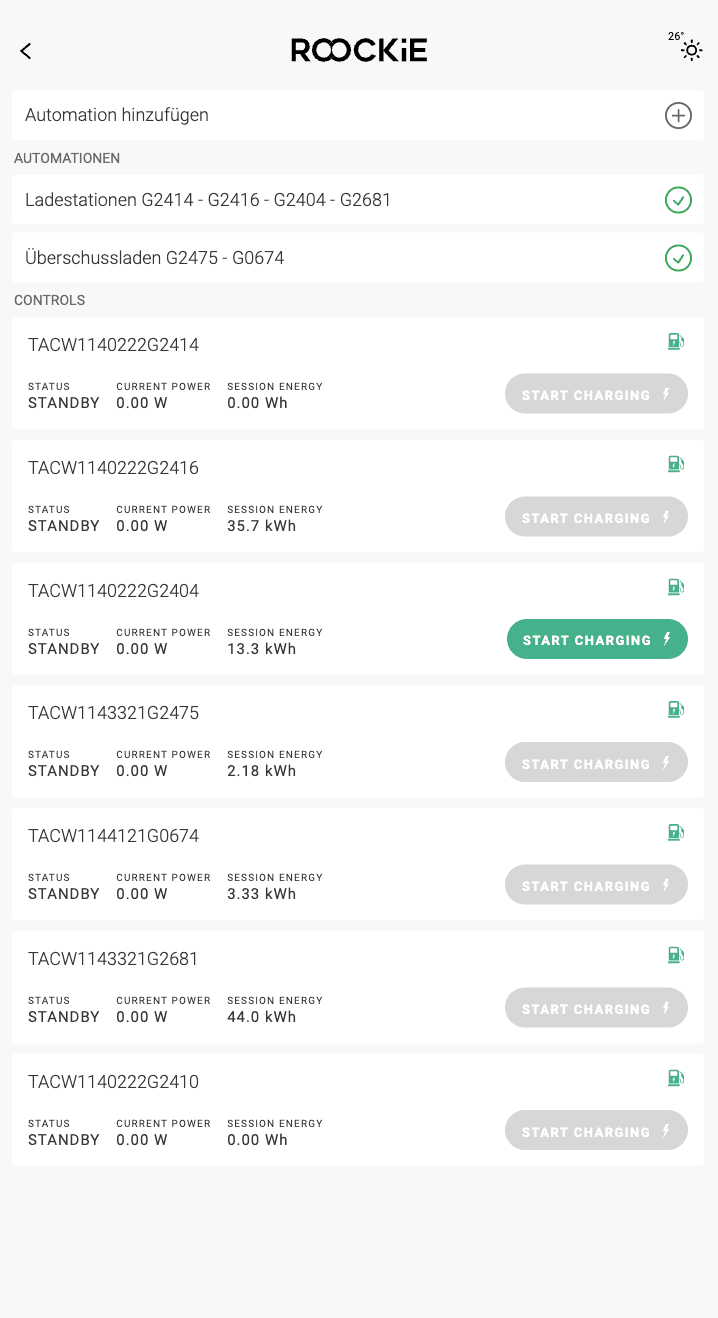Screen dimensions: 718x1318
Task: Click the charger icon for TACW1143321G2681
Action: [675, 955]
